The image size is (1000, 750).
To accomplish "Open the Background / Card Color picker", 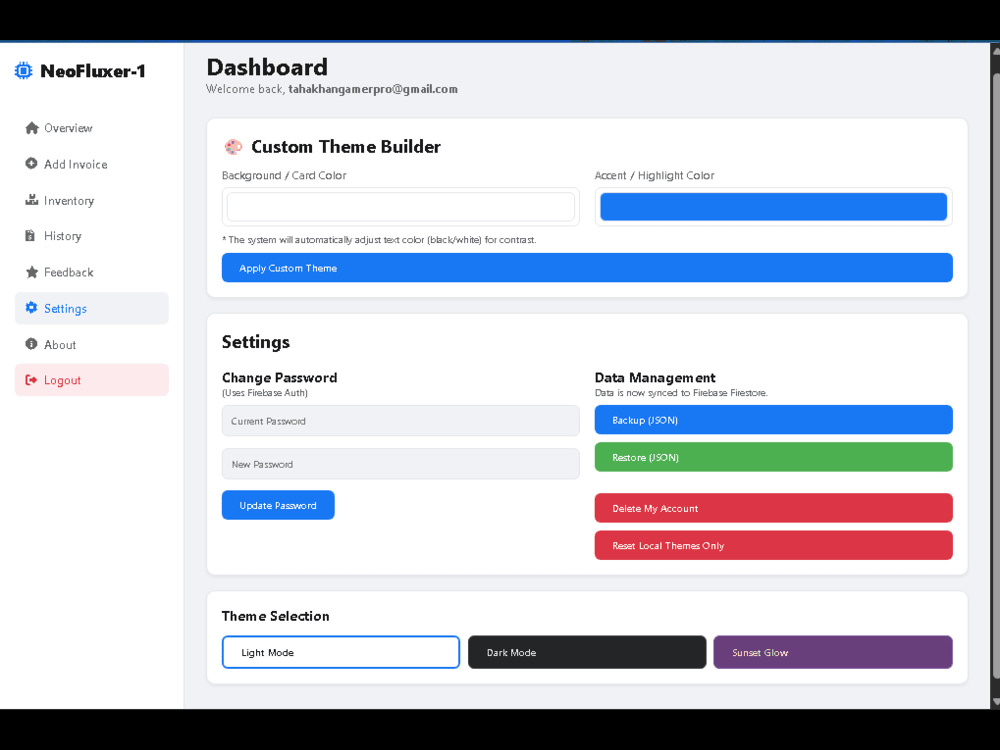I will pos(401,207).
